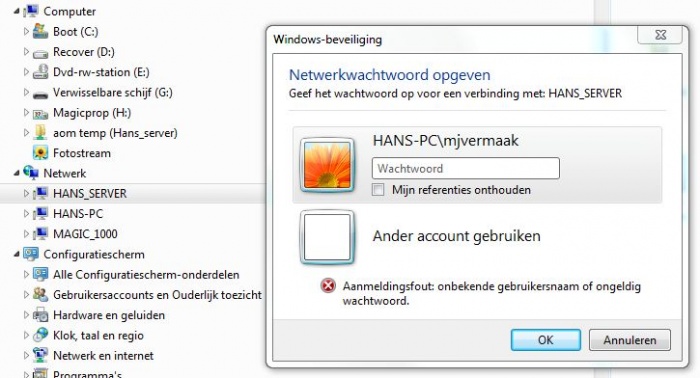Click the Wachtwoord password field
This screenshot has height=378, width=700.
466,168
